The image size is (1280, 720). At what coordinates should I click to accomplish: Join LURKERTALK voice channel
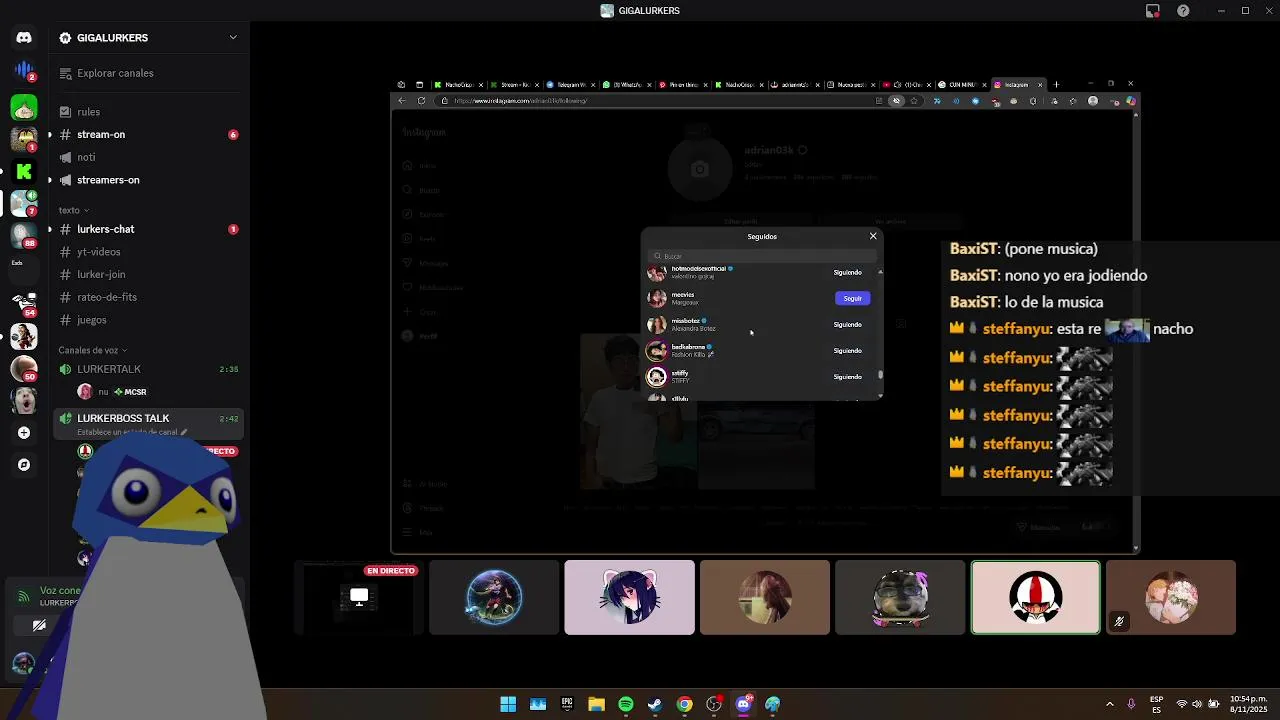tap(148, 369)
